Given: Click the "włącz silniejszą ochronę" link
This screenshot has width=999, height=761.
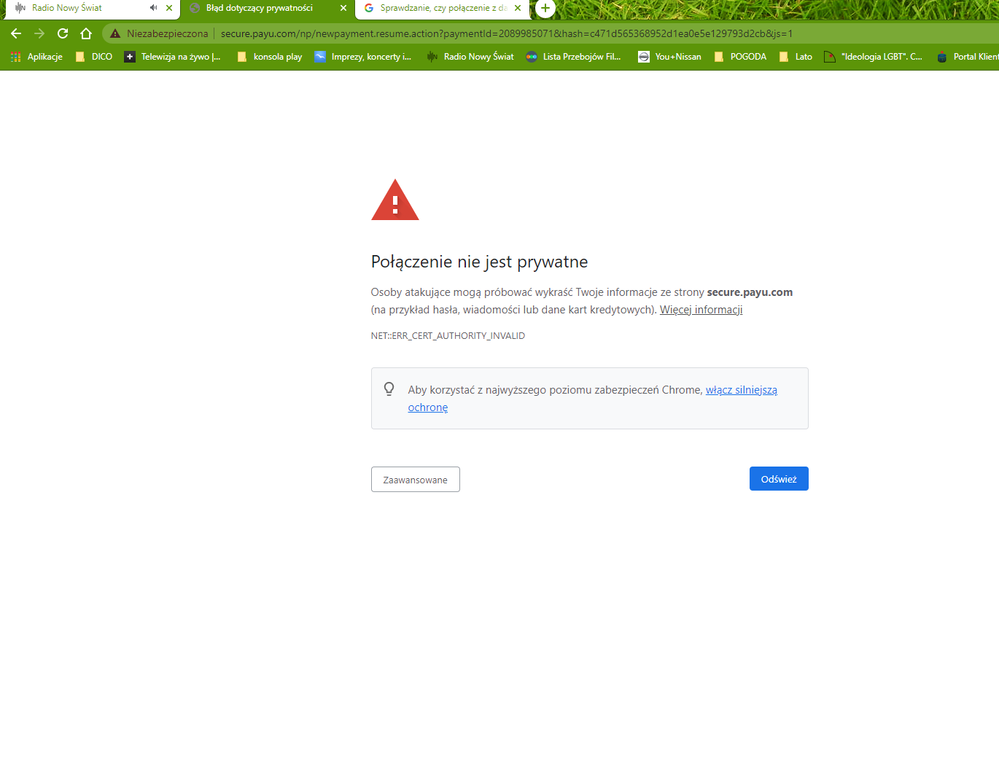Looking at the screenshot, I should coord(741,389).
